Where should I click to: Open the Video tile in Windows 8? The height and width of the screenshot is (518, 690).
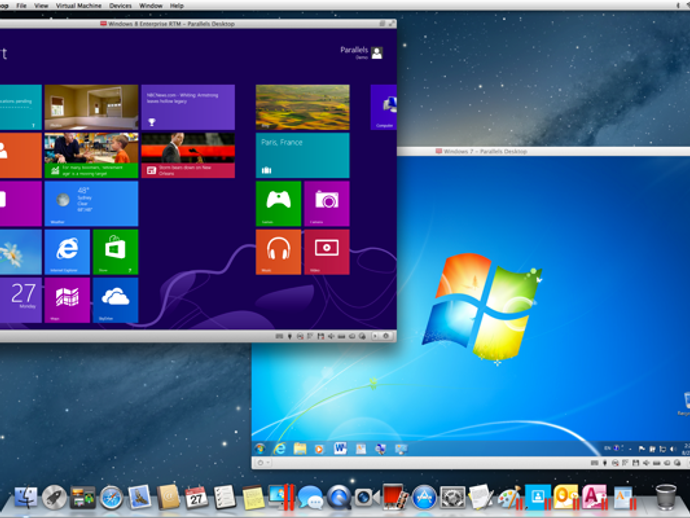coord(327,252)
